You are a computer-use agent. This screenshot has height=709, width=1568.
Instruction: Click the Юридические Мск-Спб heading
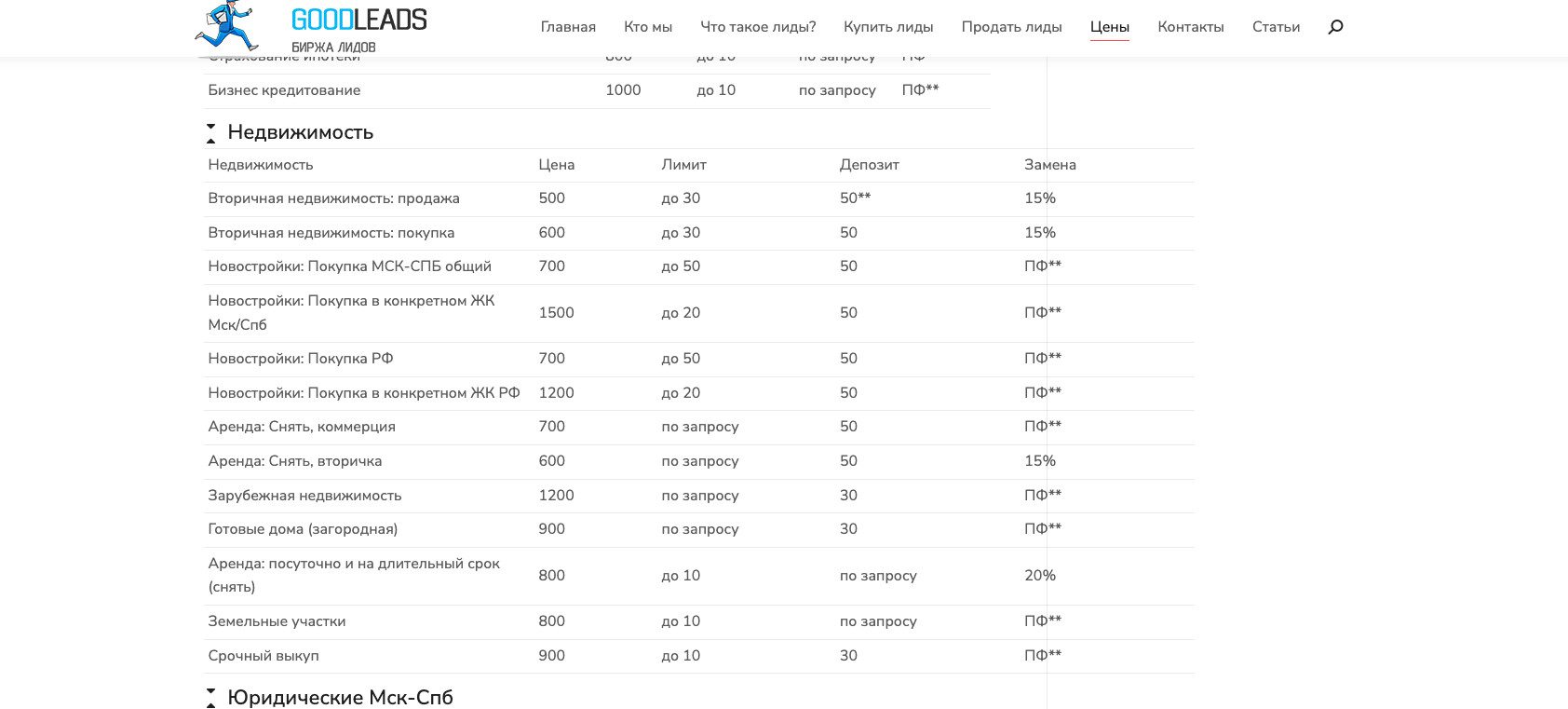(x=340, y=698)
